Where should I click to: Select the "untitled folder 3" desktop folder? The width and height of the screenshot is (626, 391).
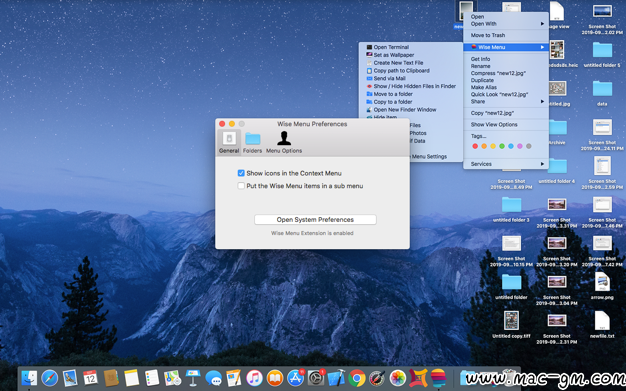click(511, 208)
